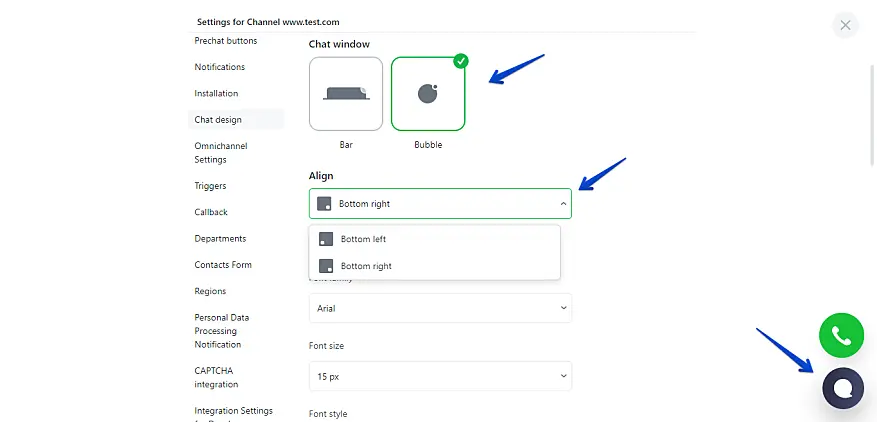This screenshot has width=877, height=422.
Task: Navigate to Triggers settings
Action: pyautogui.click(x=210, y=186)
